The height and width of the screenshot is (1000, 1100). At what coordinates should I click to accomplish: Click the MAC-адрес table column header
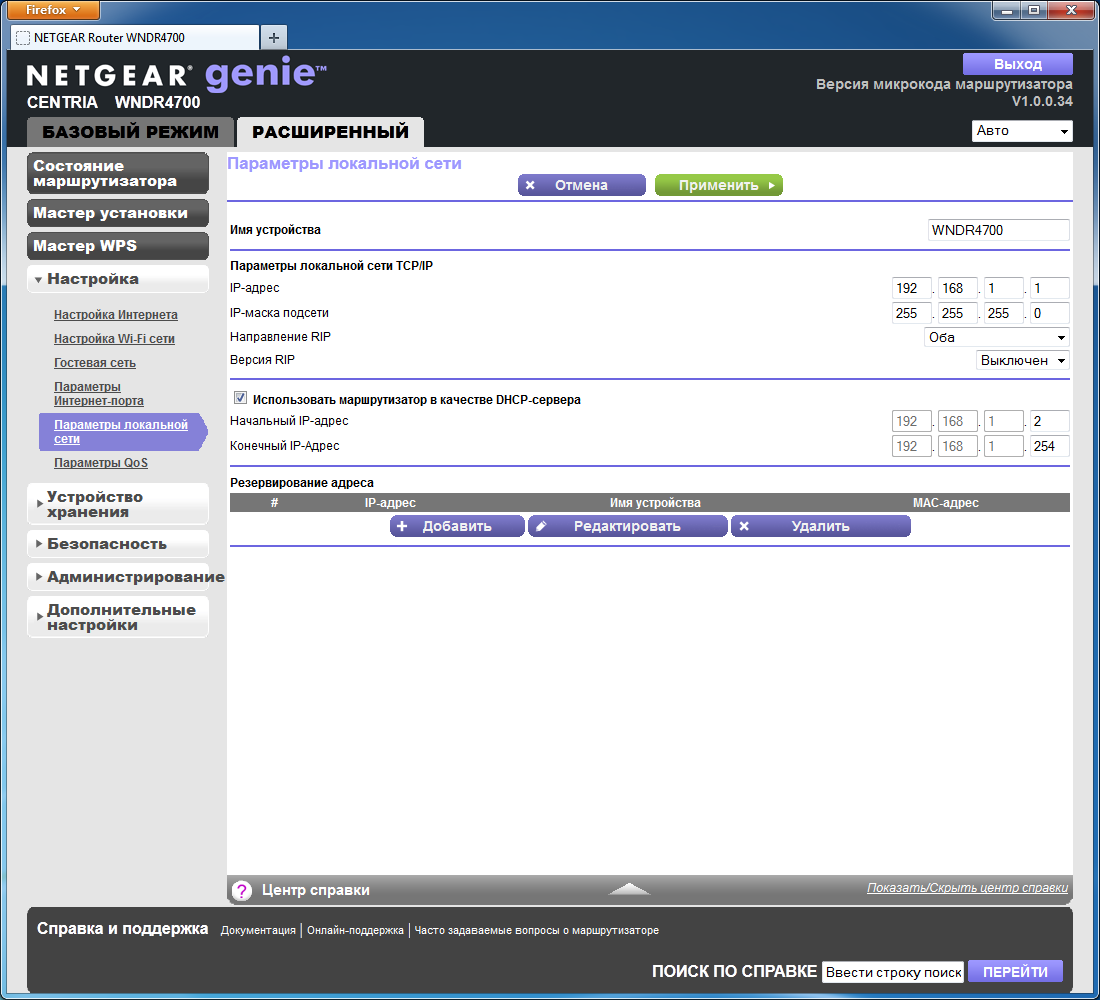(x=946, y=502)
